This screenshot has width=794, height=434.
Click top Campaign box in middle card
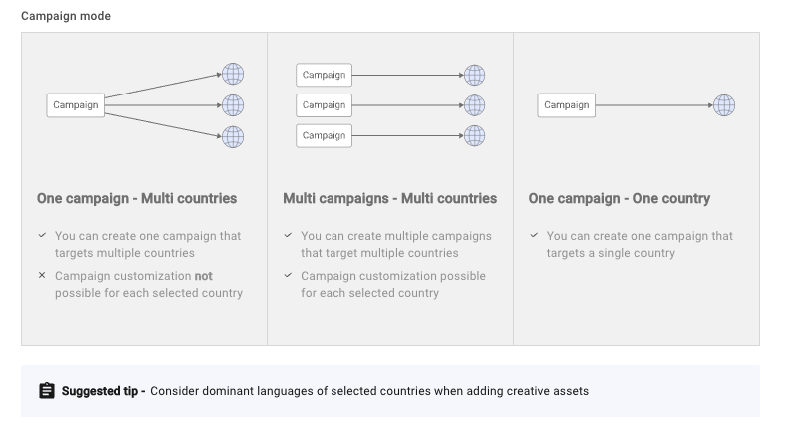click(x=324, y=75)
